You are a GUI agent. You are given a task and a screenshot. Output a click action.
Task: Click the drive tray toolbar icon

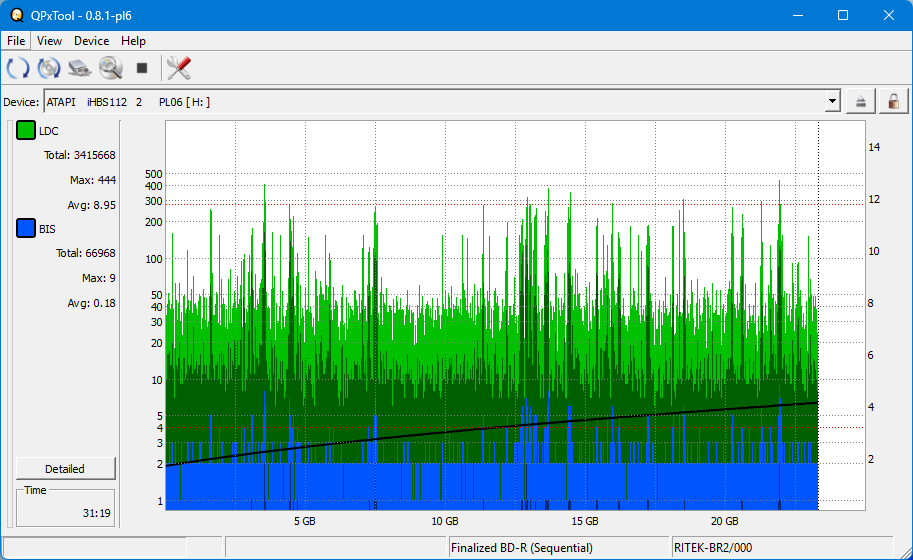(x=80, y=68)
